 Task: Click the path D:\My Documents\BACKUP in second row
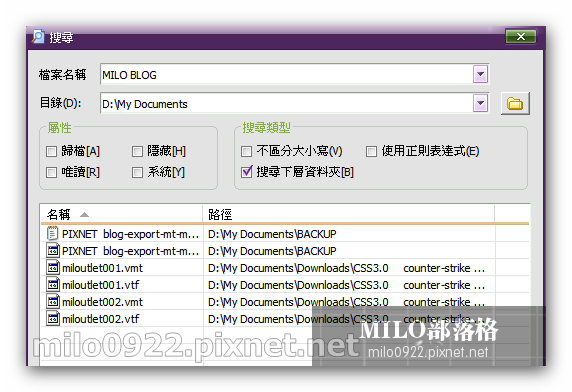click(x=272, y=251)
